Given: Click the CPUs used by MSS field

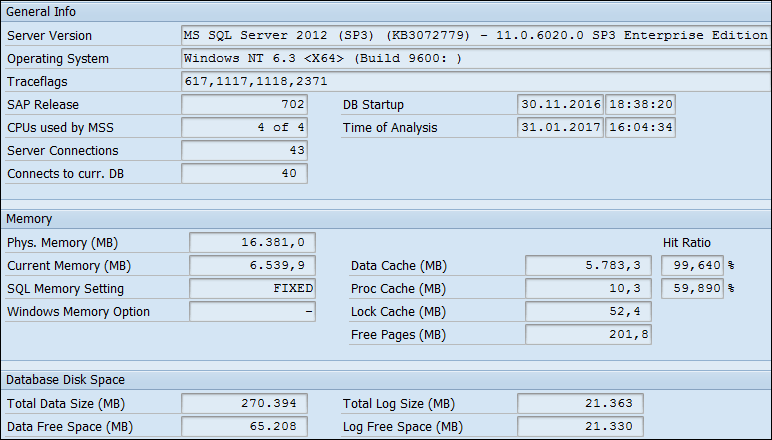Looking at the screenshot, I should click(244, 127).
